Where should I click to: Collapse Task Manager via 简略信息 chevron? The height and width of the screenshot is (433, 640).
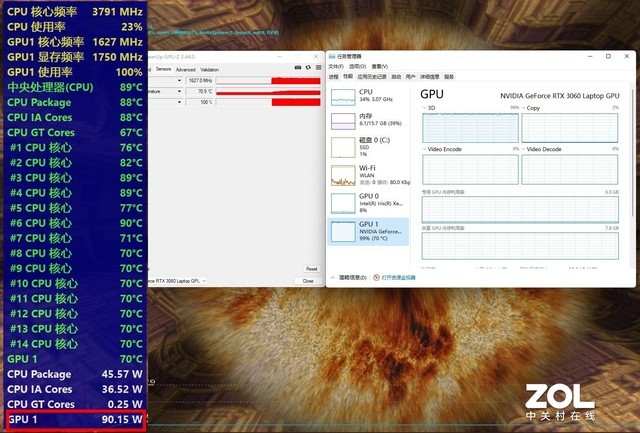click(332, 278)
